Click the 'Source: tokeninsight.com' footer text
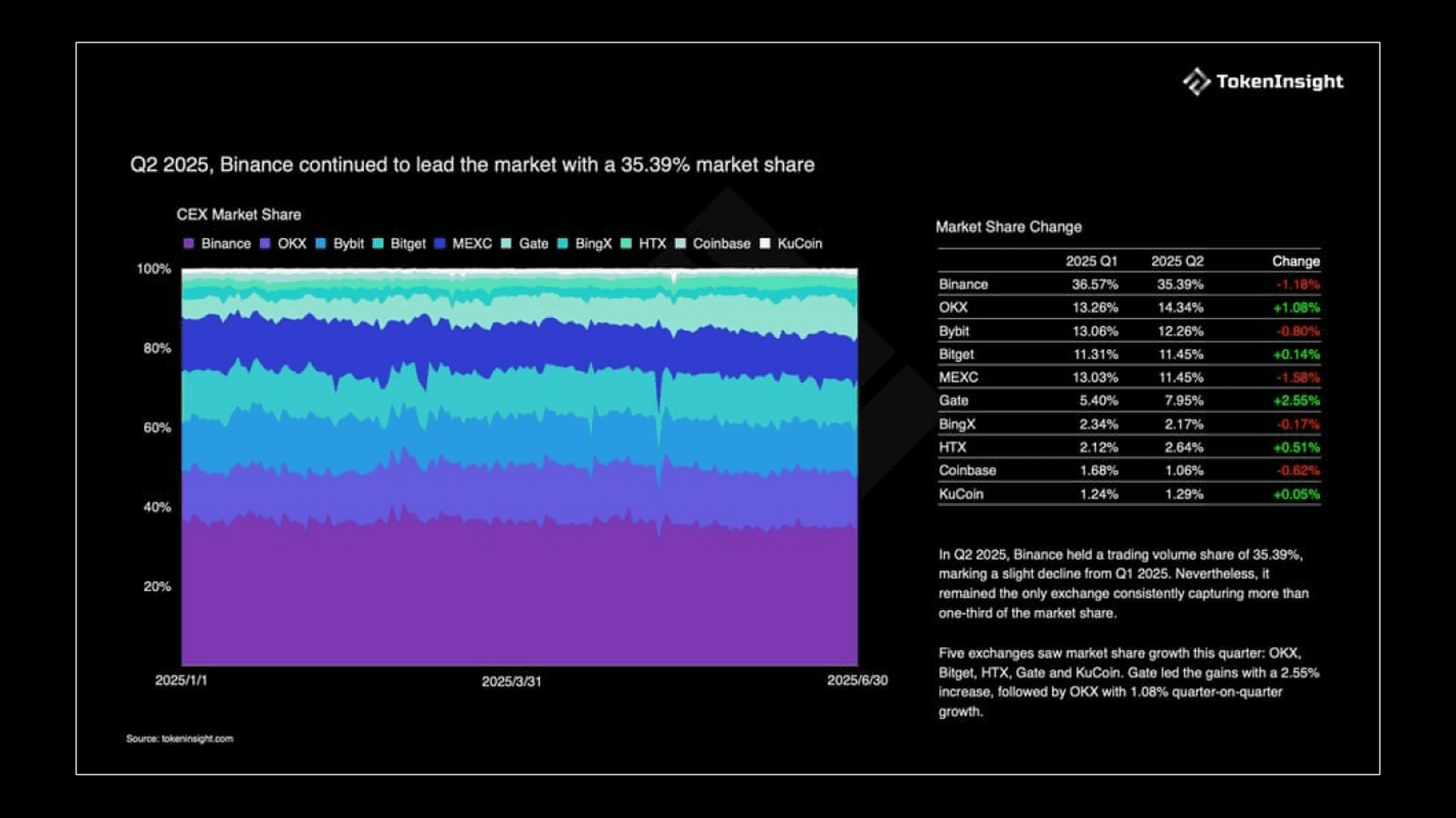 click(179, 738)
